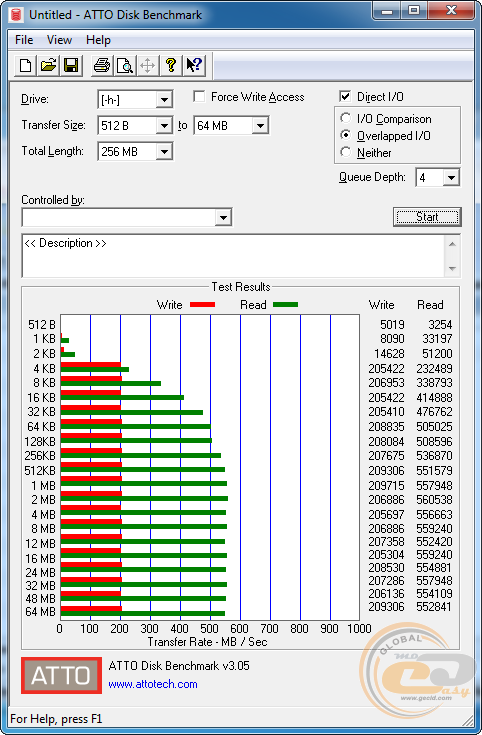Click the 48 MB row label
The width and height of the screenshot is (482, 735).
click(40, 599)
